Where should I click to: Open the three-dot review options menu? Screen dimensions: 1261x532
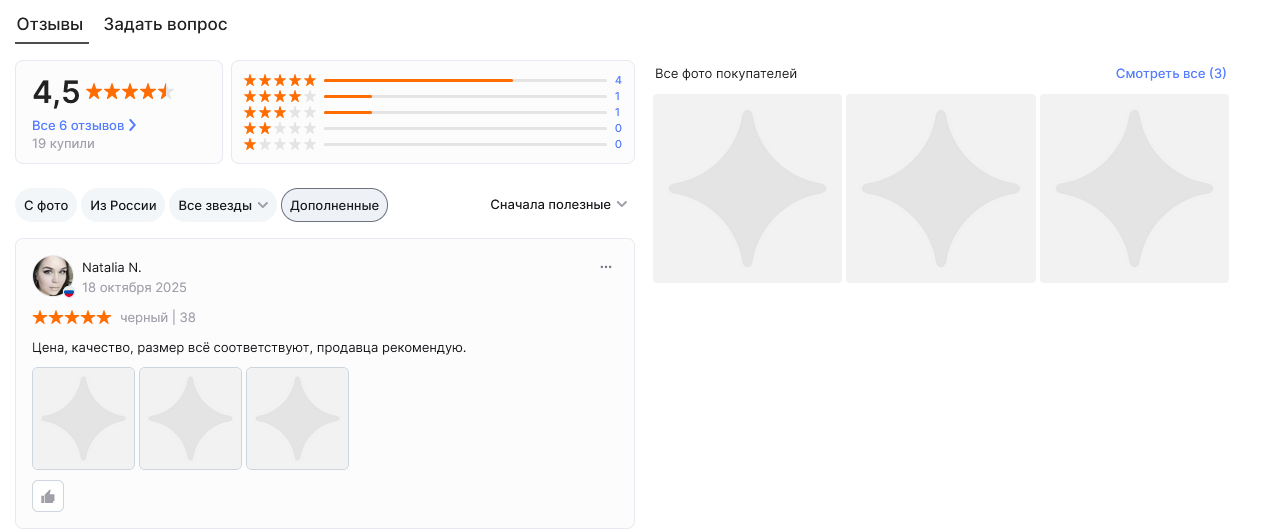pyautogui.click(x=605, y=267)
